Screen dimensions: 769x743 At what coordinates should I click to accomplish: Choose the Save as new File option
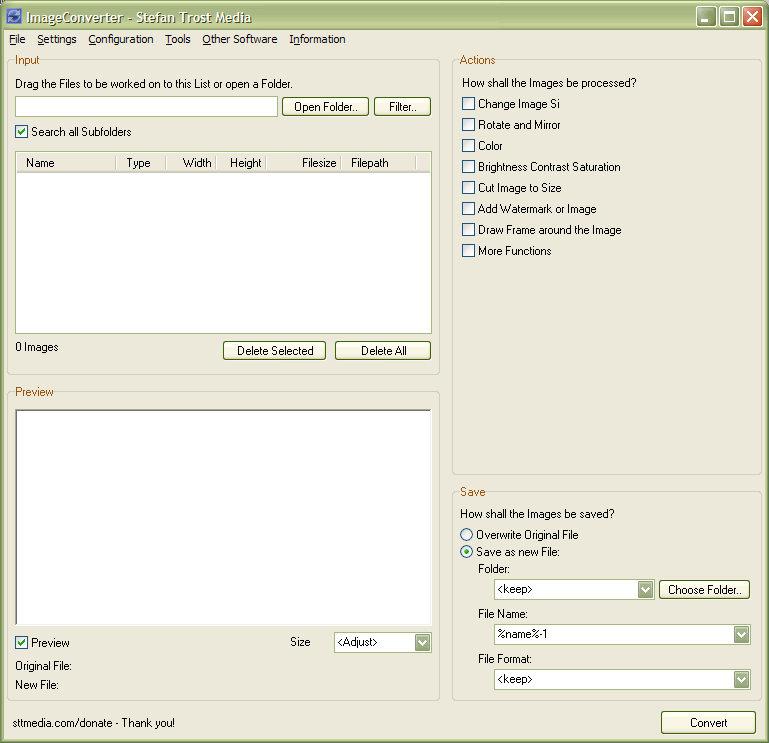(x=467, y=552)
